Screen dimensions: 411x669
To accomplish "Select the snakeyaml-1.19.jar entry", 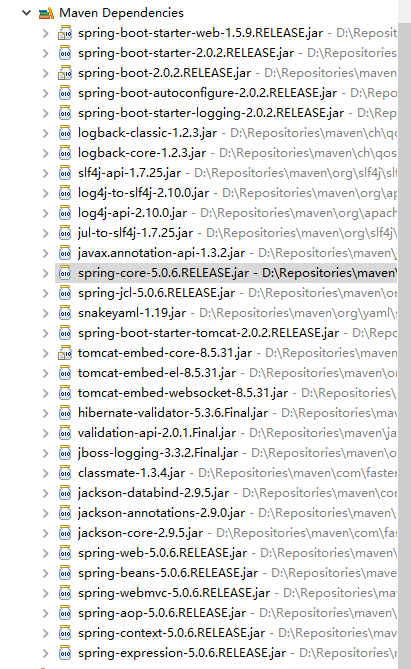I will pos(132,313).
